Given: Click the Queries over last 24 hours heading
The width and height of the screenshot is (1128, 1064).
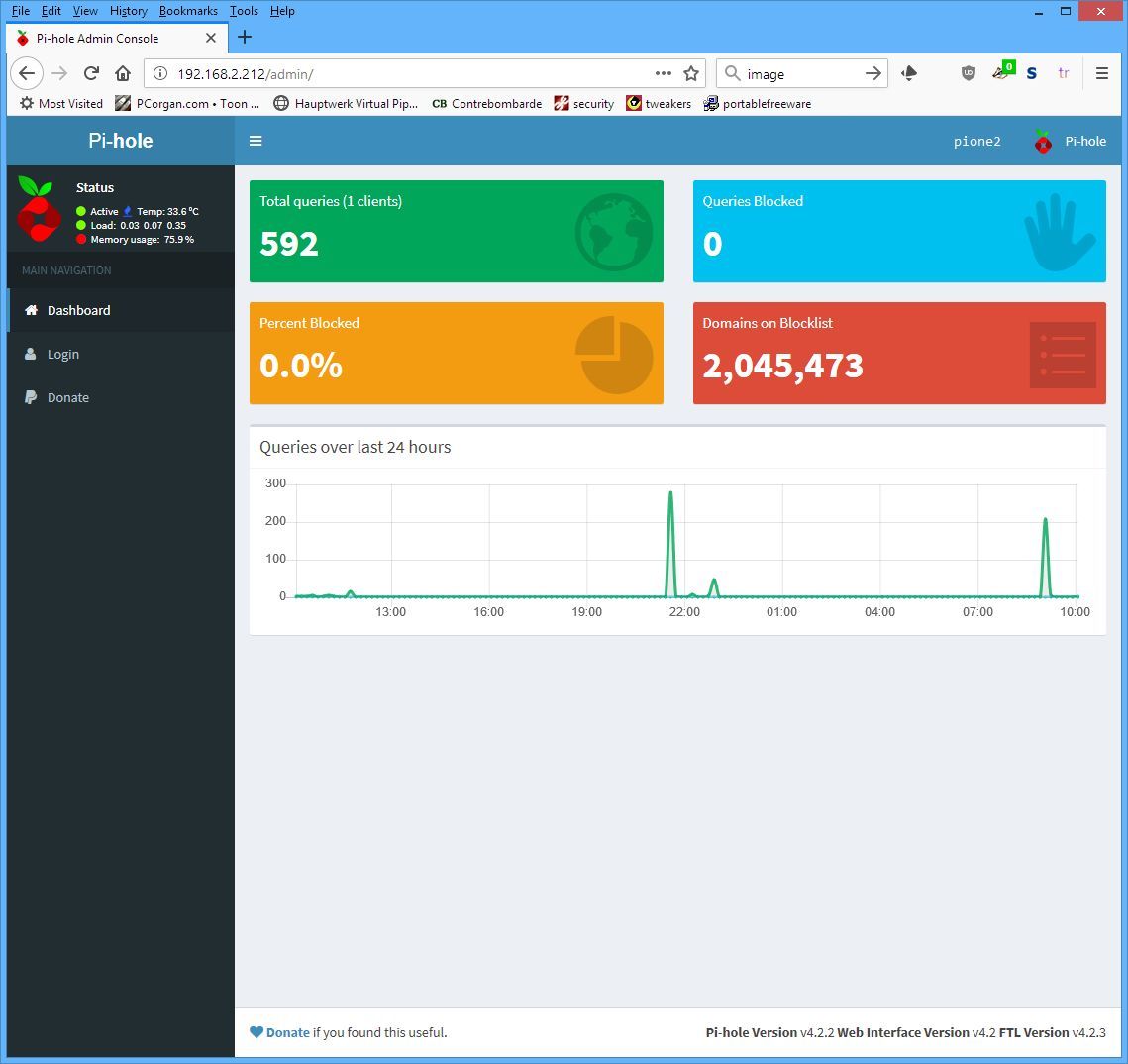Looking at the screenshot, I should point(356,447).
